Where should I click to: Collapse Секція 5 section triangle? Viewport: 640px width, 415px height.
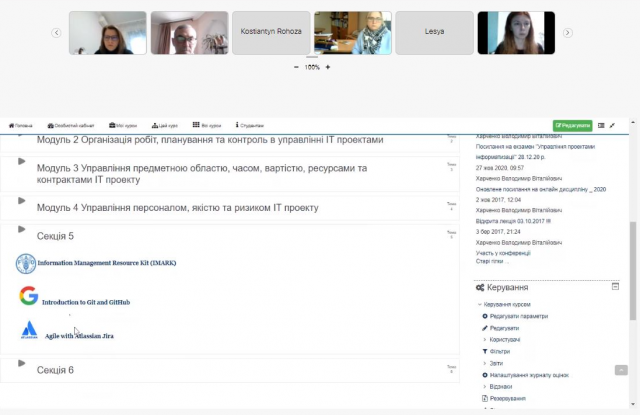pyautogui.click(x=22, y=229)
